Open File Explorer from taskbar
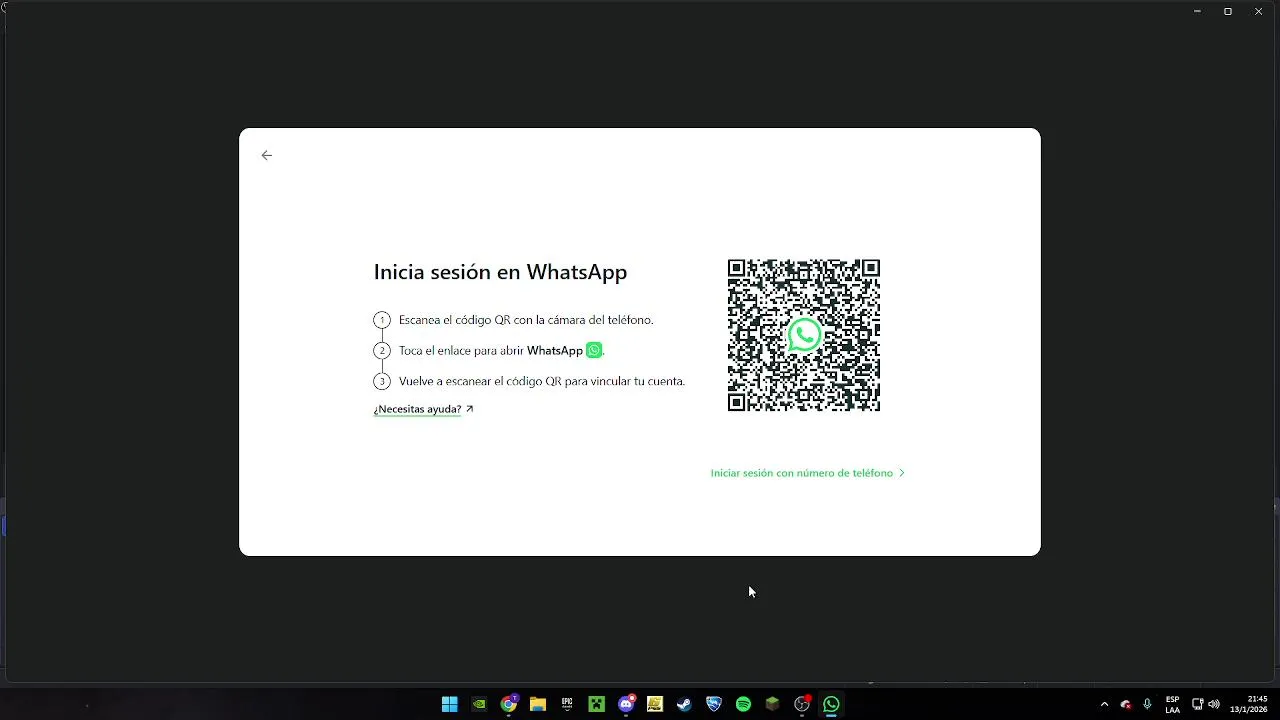Image resolution: width=1280 pixels, height=720 pixels. [x=538, y=704]
